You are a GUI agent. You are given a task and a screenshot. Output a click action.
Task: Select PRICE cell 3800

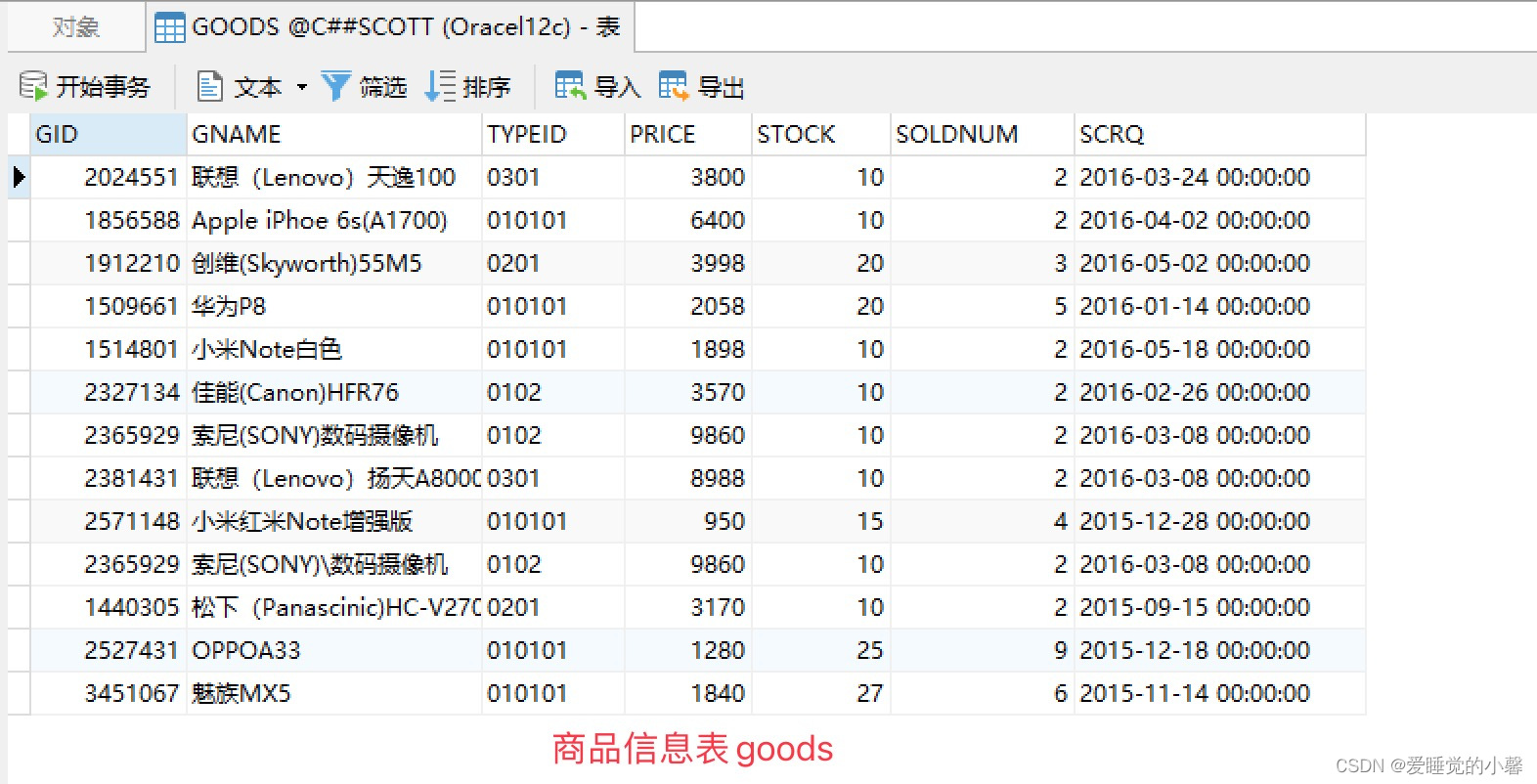(688, 177)
